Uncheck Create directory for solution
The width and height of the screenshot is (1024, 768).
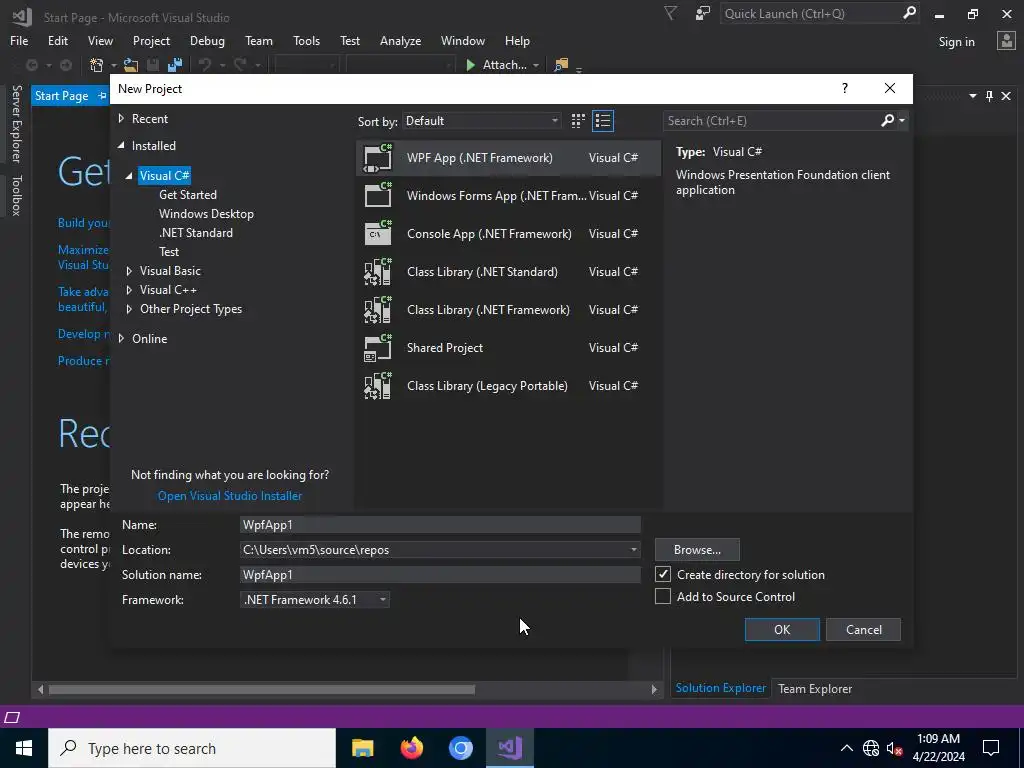663,574
